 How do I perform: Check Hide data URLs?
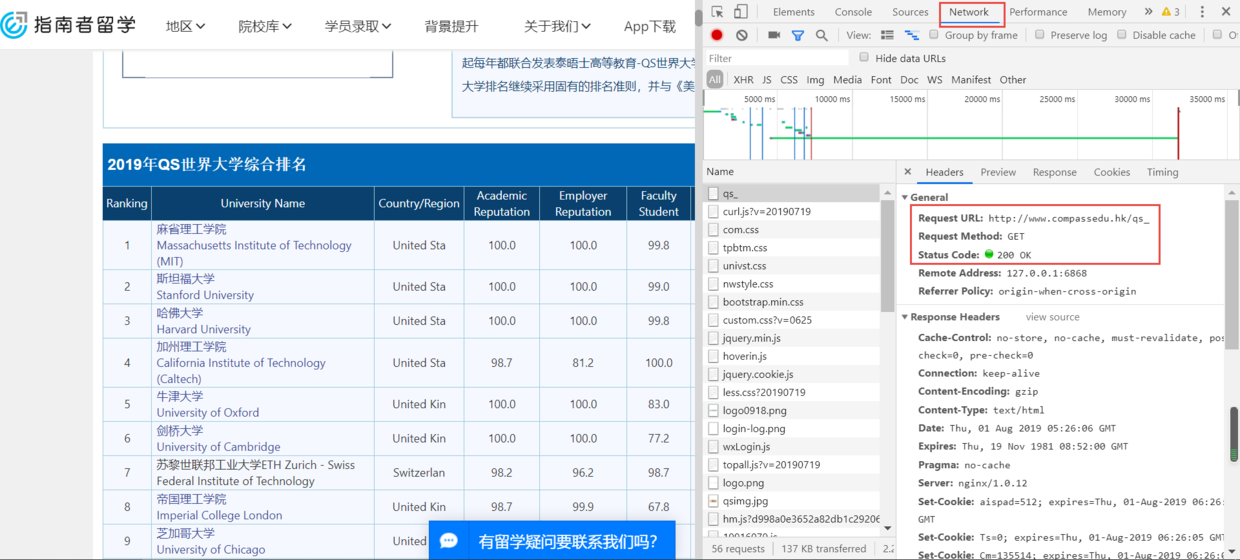pyautogui.click(x=865, y=58)
